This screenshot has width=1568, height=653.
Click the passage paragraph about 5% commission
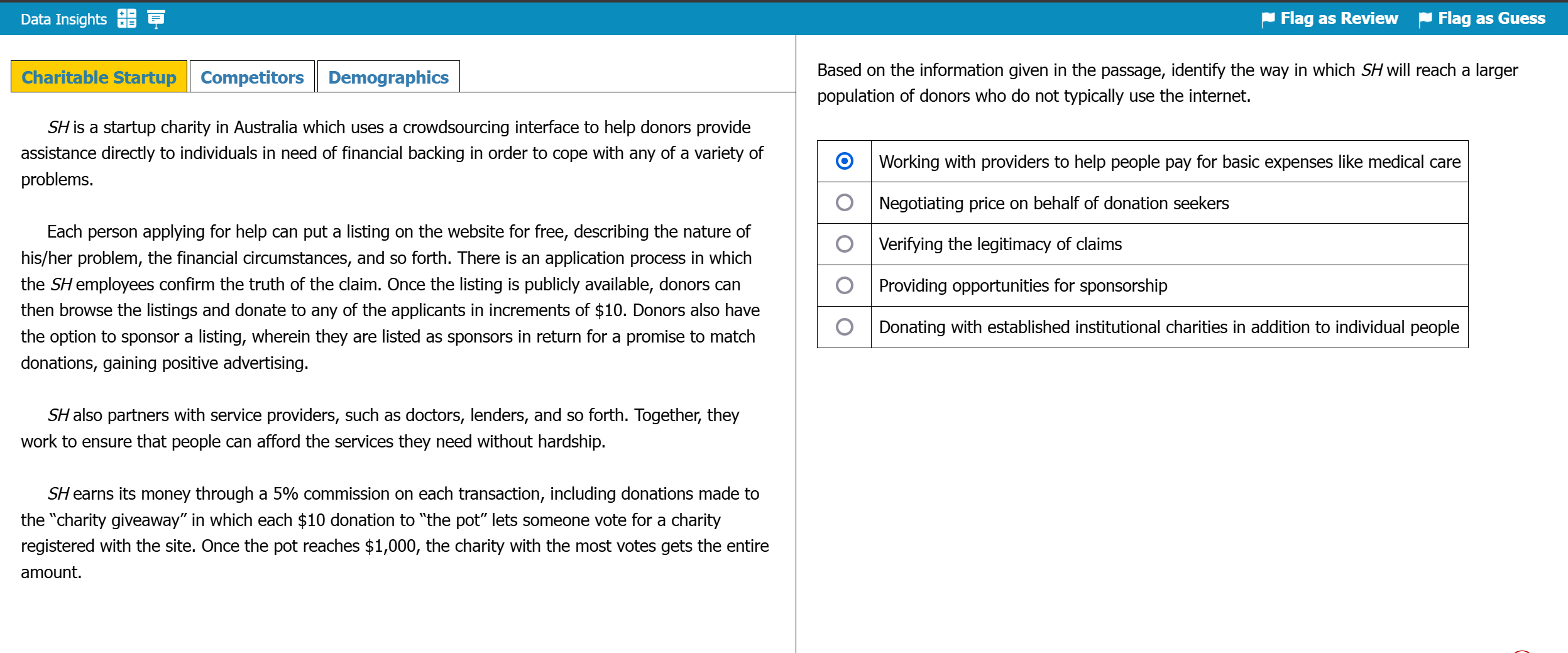coord(395,532)
